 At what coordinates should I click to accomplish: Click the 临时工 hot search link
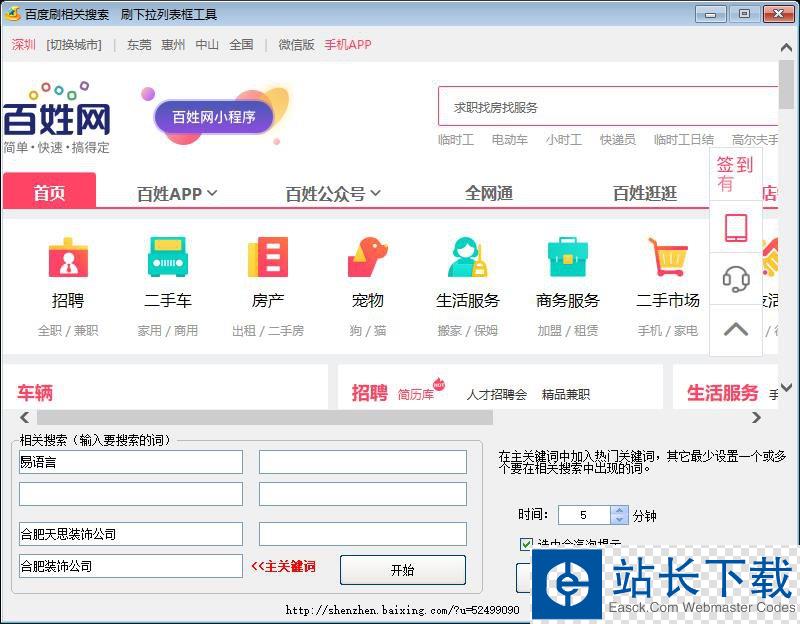click(x=456, y=139)
